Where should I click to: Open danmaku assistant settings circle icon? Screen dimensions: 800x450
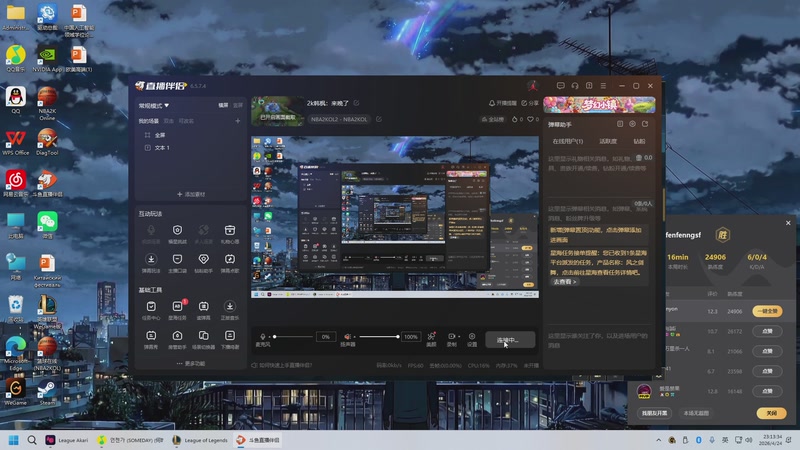(632, 124)
